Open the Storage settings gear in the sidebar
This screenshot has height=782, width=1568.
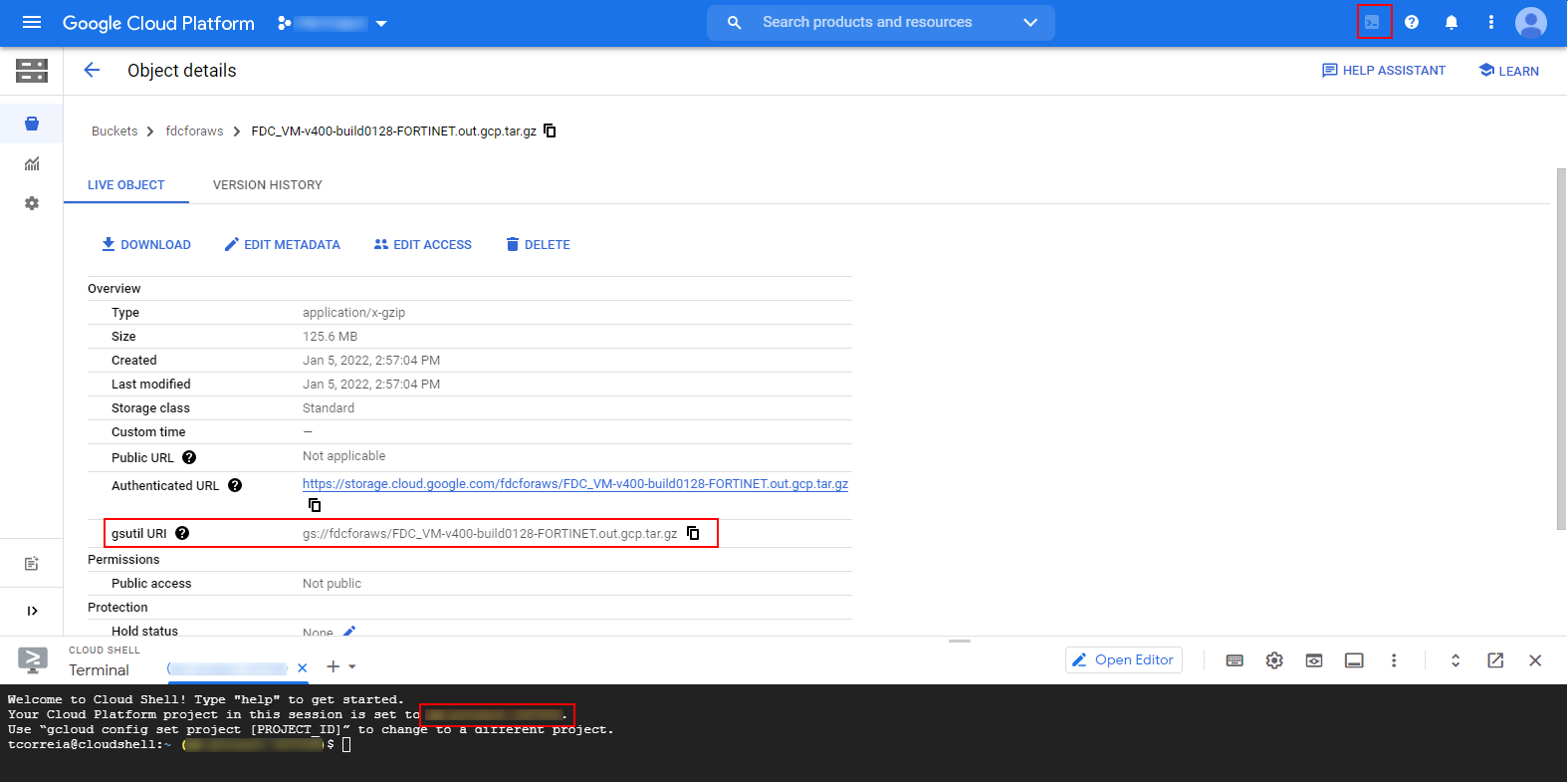[32, 203]
